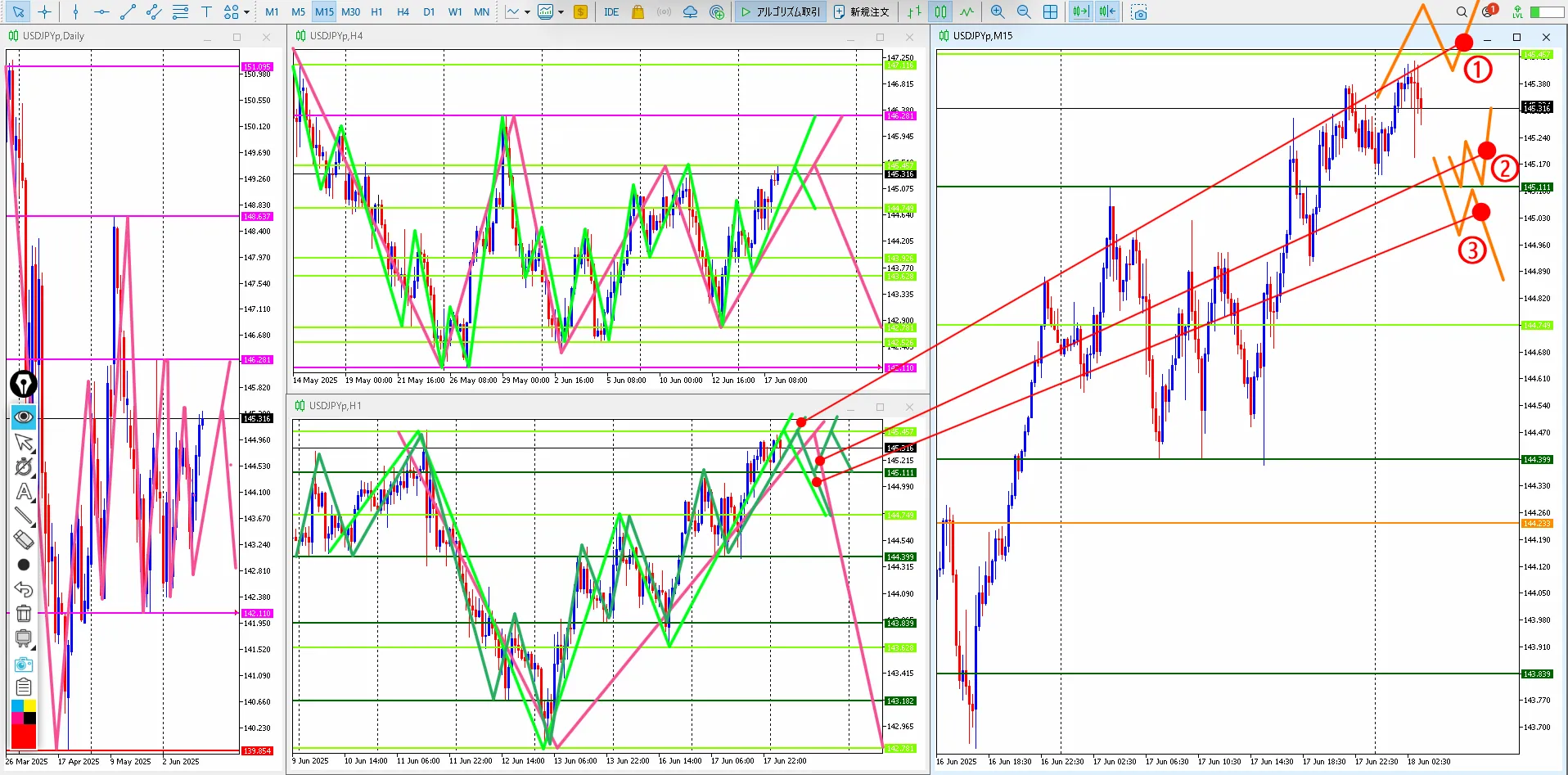Choose the text A tool in sidebar
Viewport: 1568px width, 775px height.
(24, 491)
